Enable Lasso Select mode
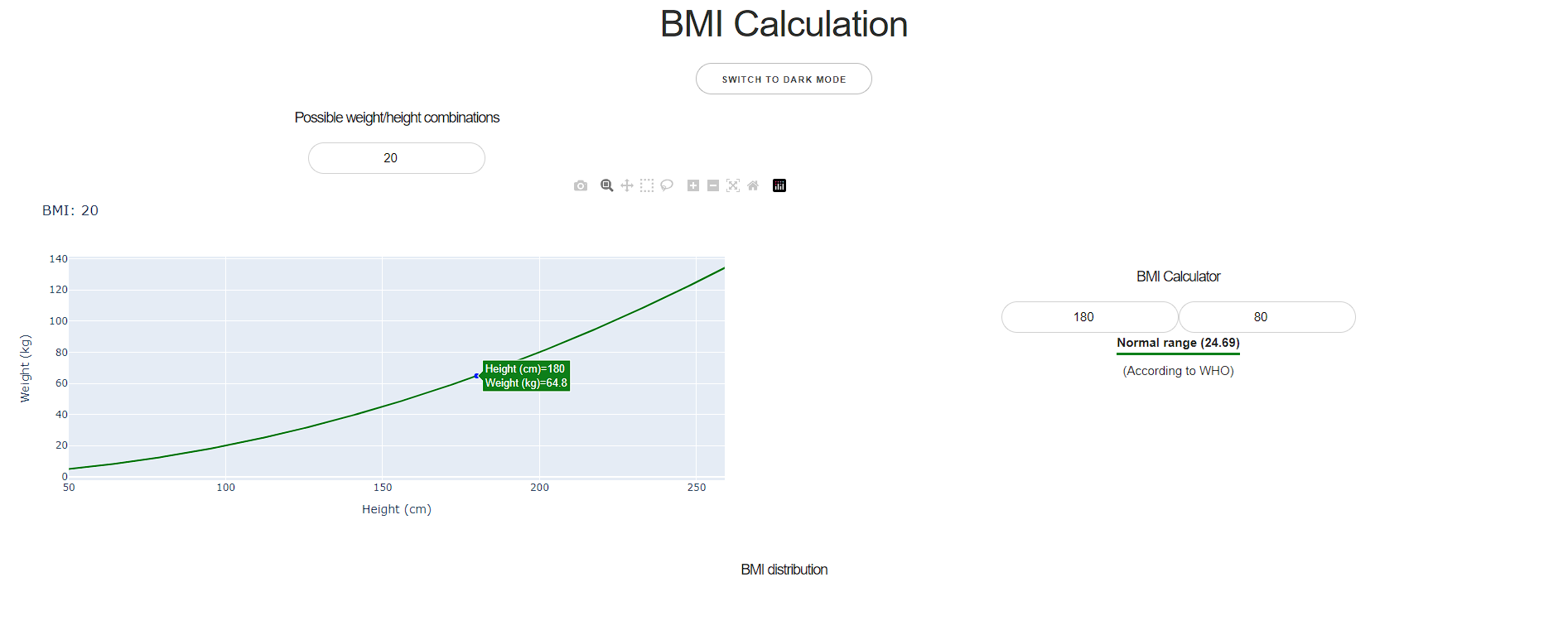 tap(666, 185)
